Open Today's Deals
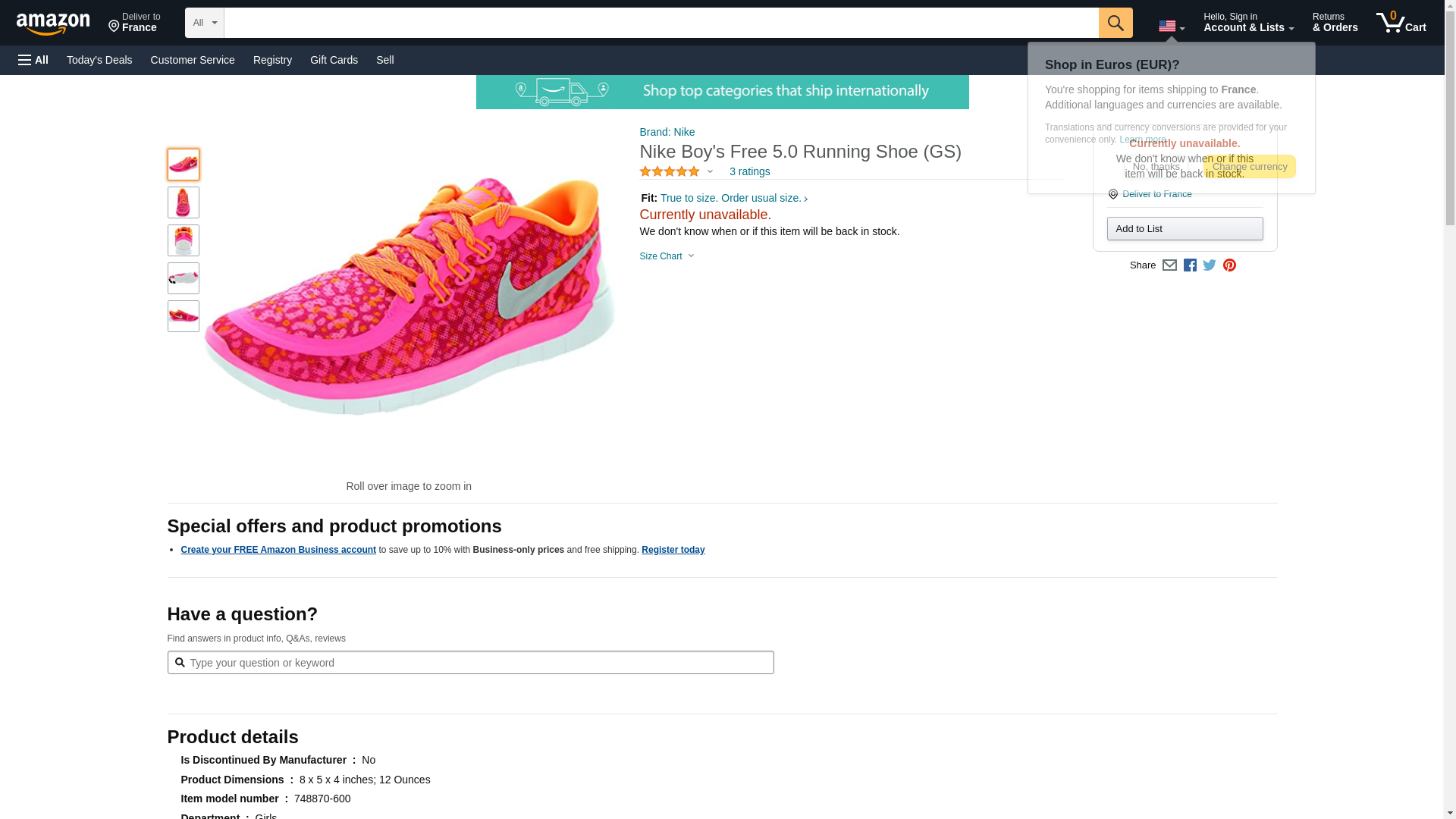 [x=99, y=60]
